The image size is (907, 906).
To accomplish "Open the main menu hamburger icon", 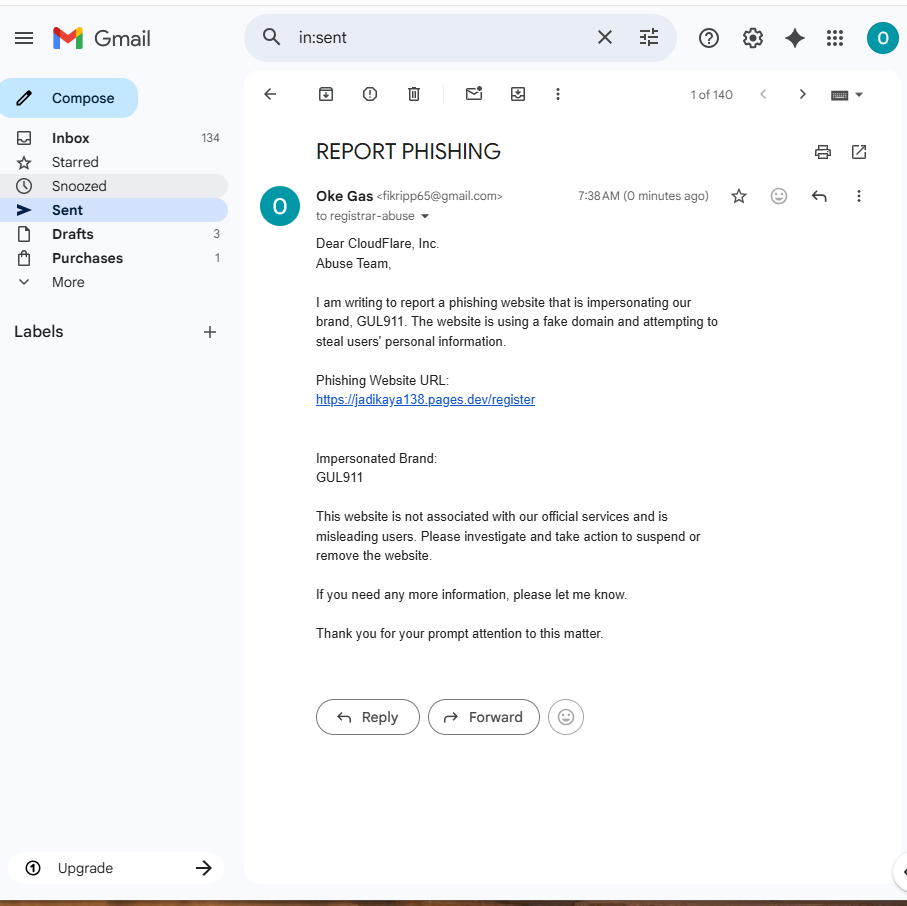I will (x=24, y=38).
